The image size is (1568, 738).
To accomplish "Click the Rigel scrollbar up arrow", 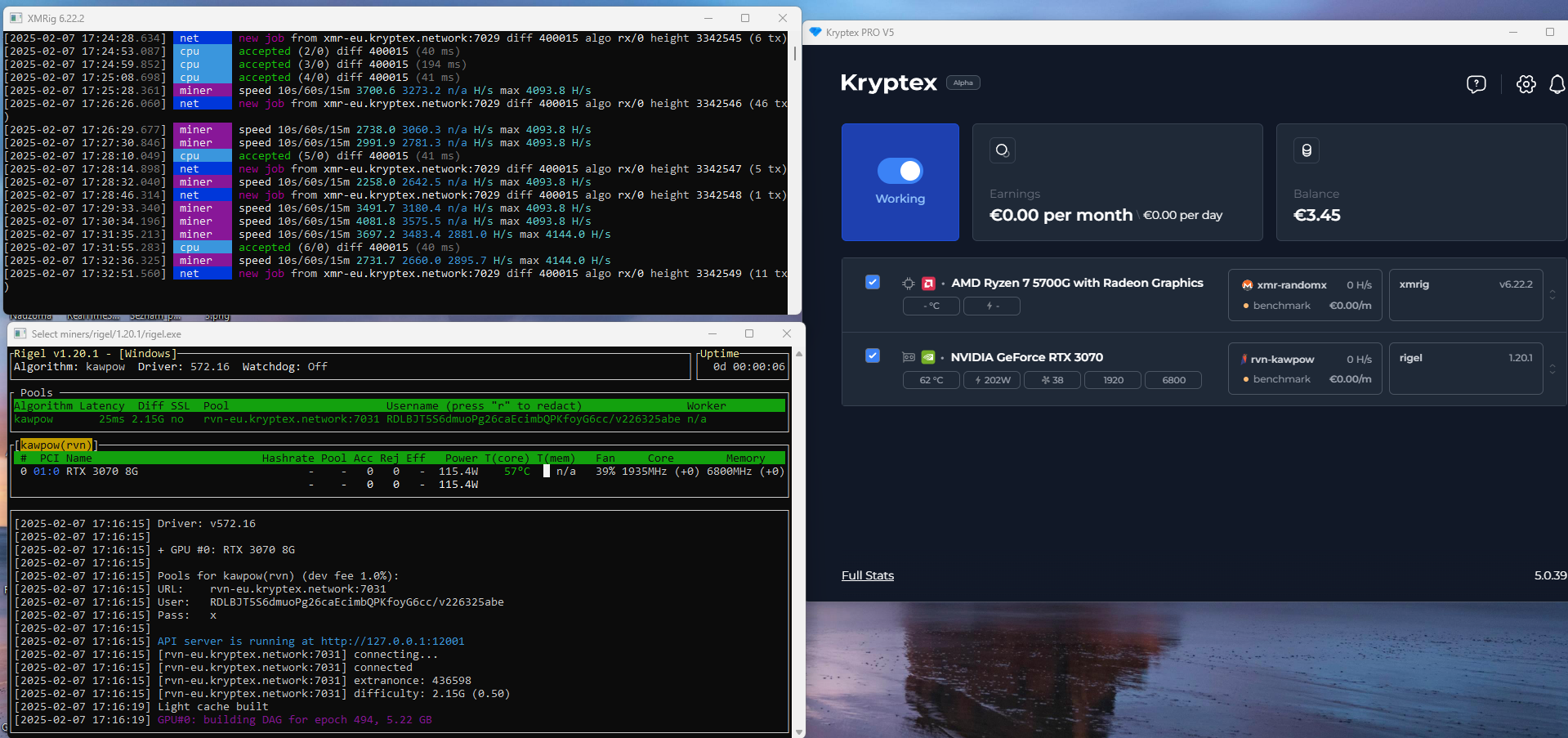I will [x=799, y=354].
